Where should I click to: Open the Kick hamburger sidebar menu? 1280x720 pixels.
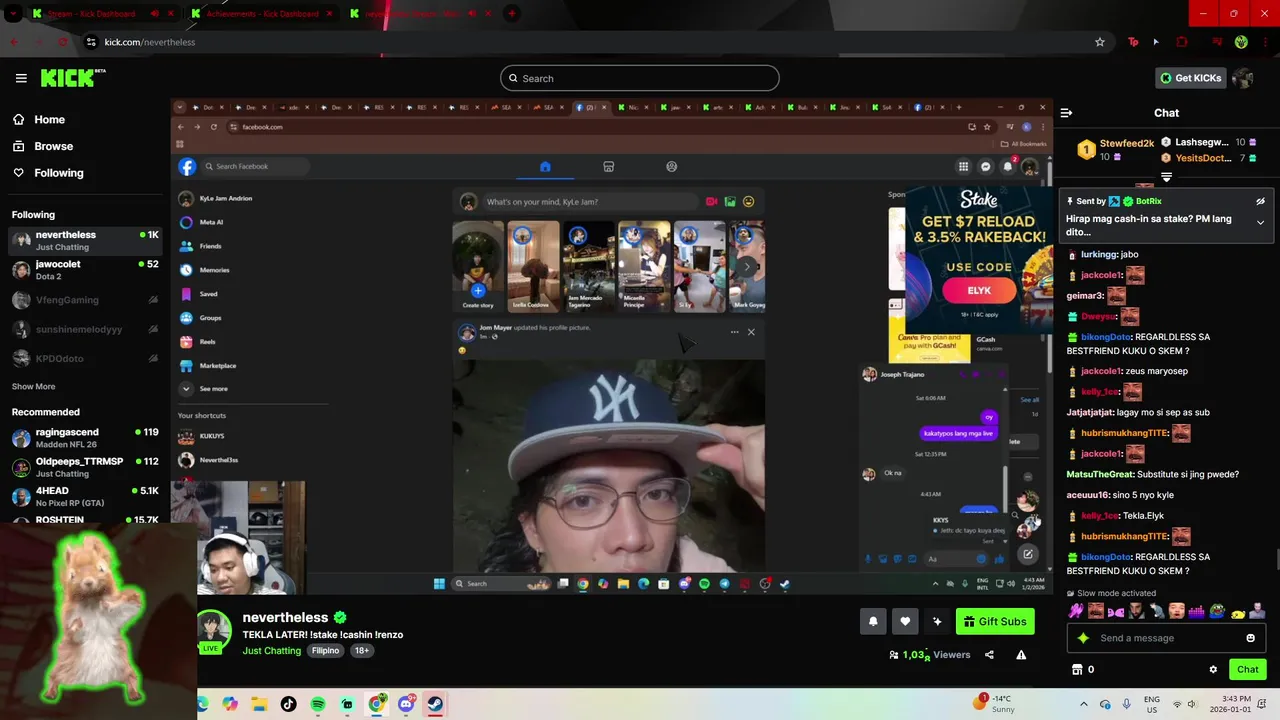[x=20, y=78]
